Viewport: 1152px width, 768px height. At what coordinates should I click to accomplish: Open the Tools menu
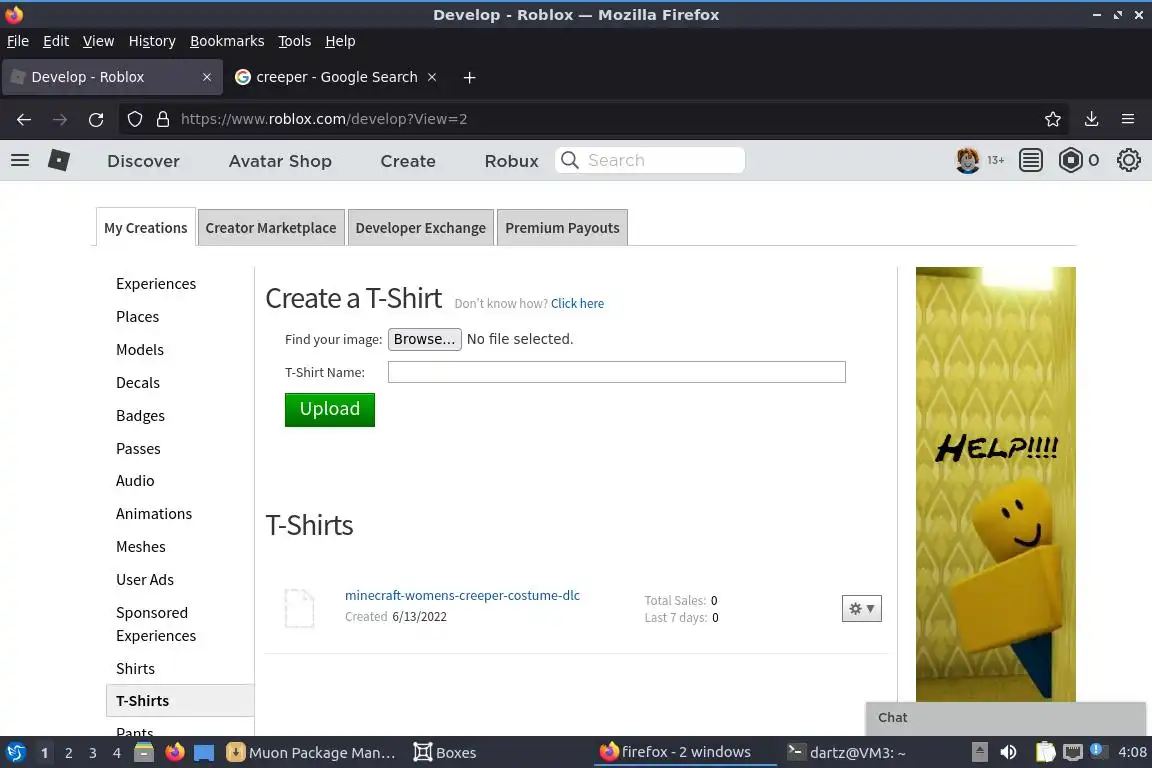click(295, 41)
